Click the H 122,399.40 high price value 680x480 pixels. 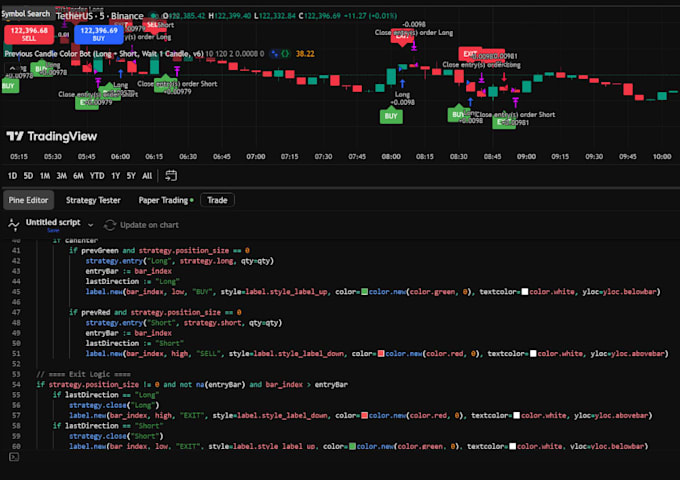point(230,16)
